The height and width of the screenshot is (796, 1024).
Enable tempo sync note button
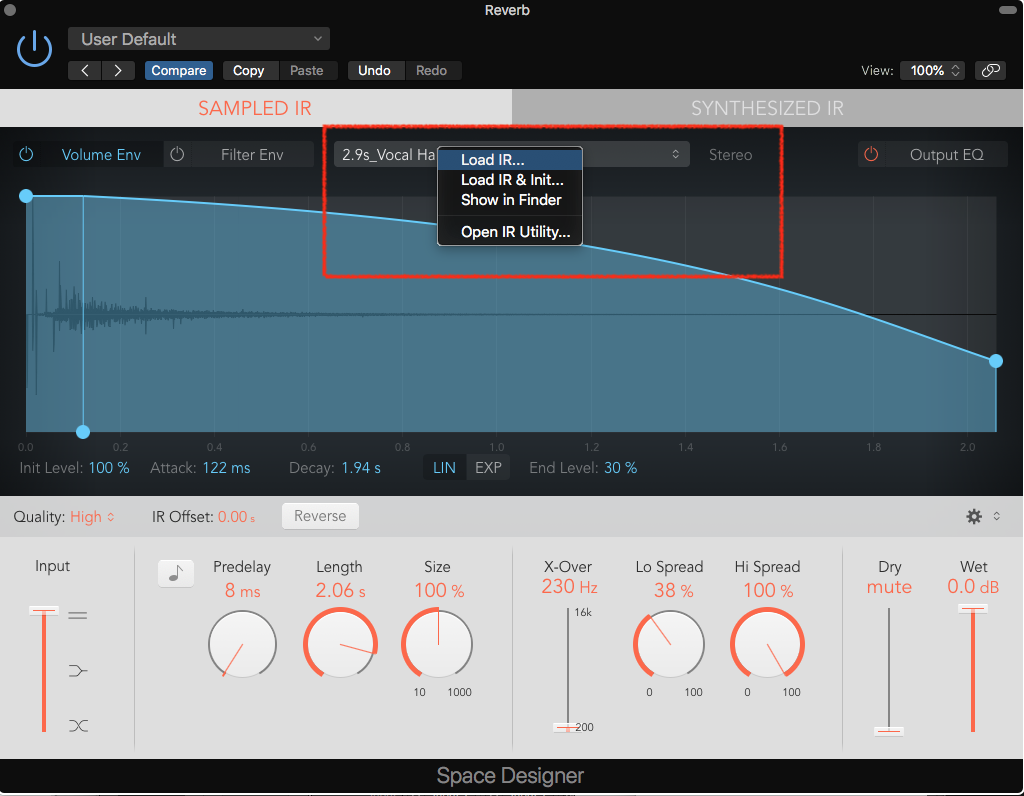(176, 573)
